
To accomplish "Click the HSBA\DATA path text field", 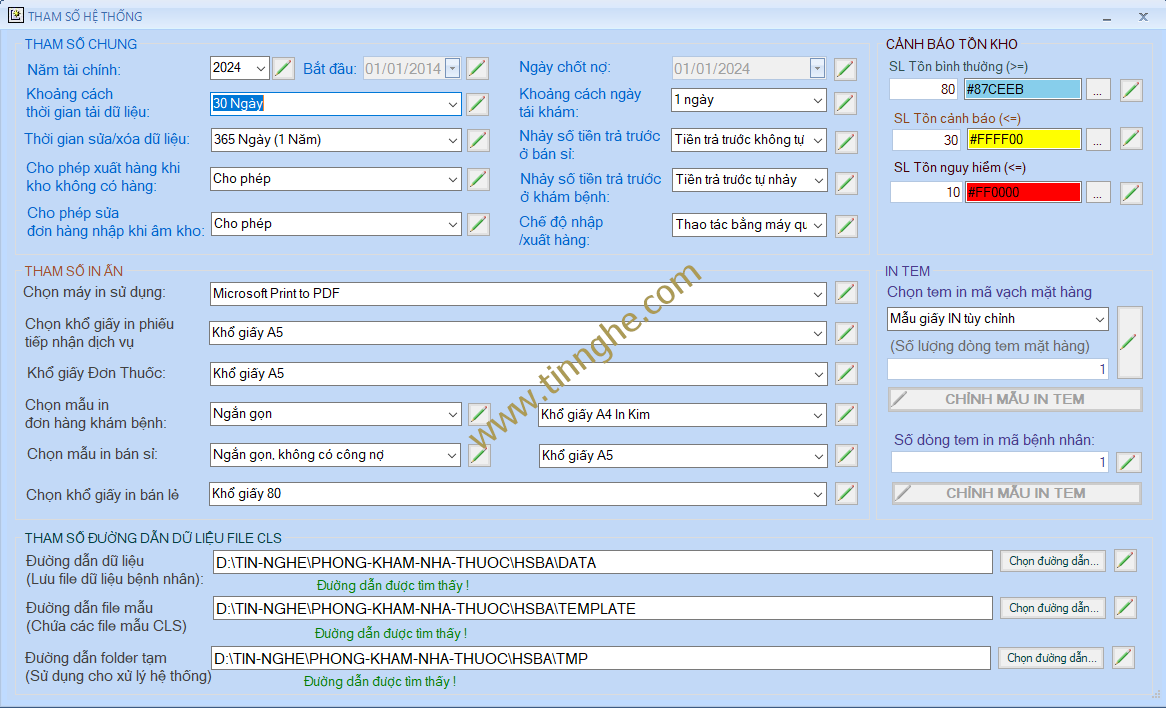I will [x=602, y=562].
